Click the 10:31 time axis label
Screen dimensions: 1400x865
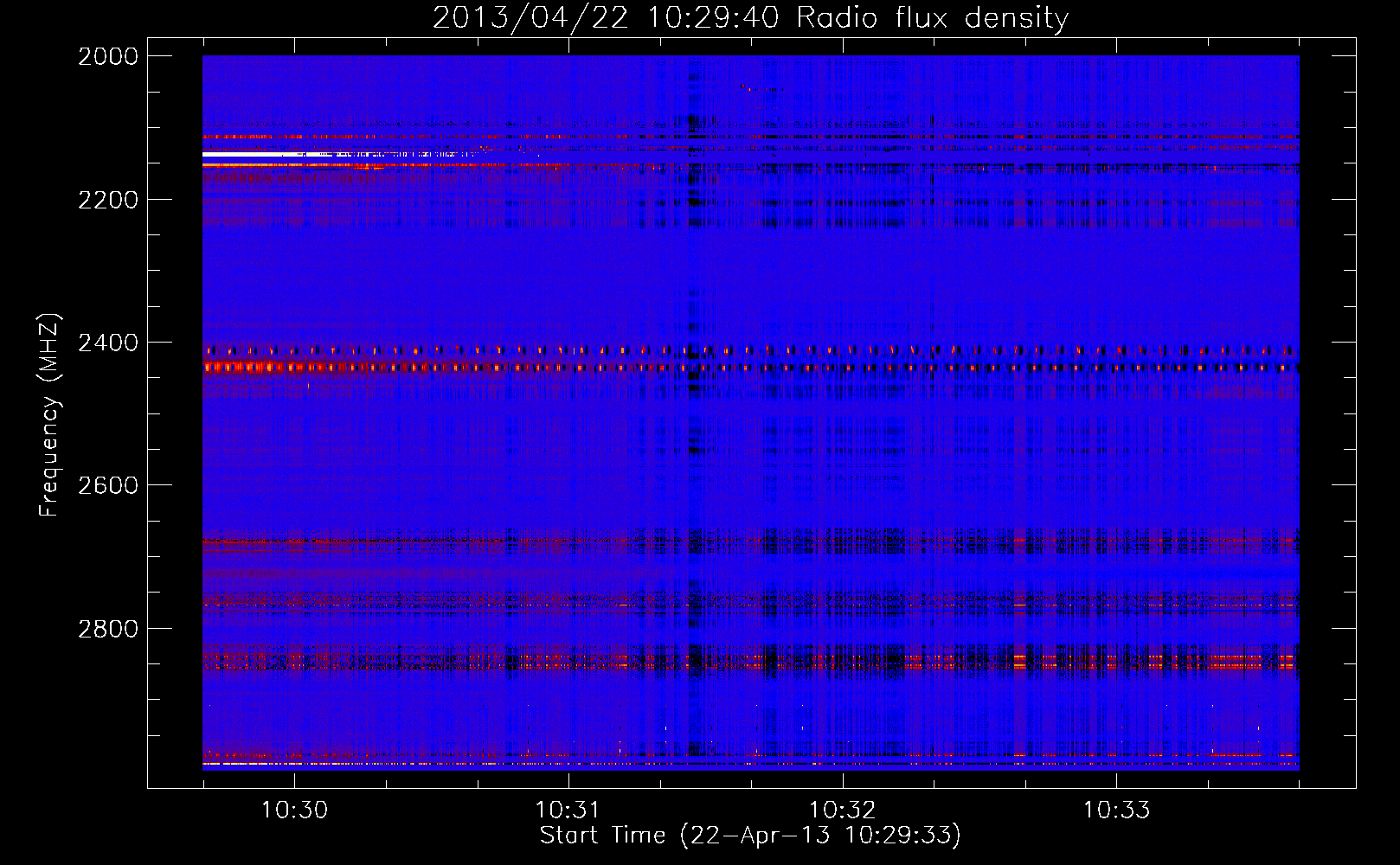click(568, 810)
